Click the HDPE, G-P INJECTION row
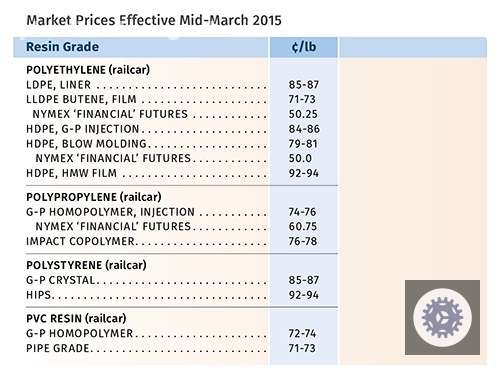Image resolution: width=500 pixels, height=375 pixels. 173,129
